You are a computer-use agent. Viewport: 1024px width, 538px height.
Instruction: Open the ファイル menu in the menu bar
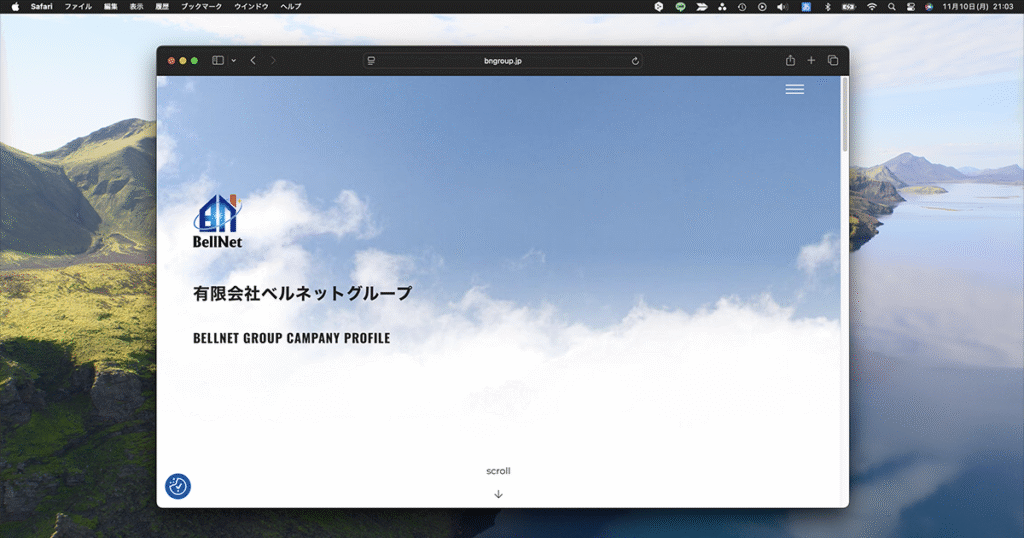click(78, 6)
